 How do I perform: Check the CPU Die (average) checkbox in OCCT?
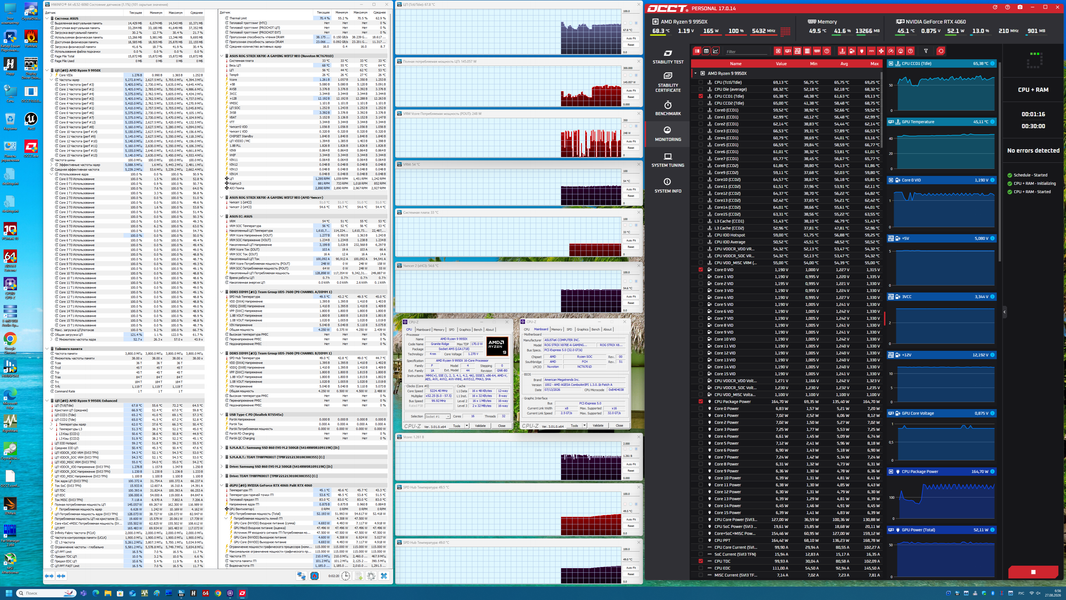tap(701, 89)
